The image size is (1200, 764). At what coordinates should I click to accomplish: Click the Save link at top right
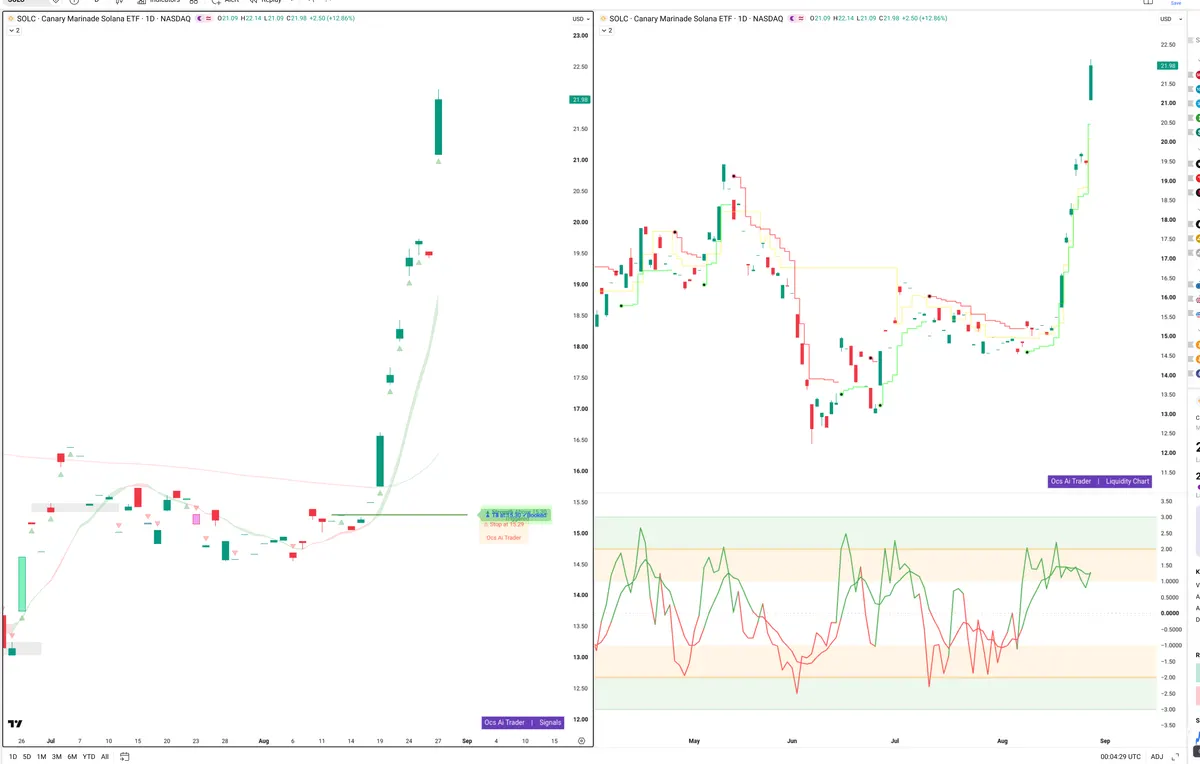click(x=1176, y=3)
